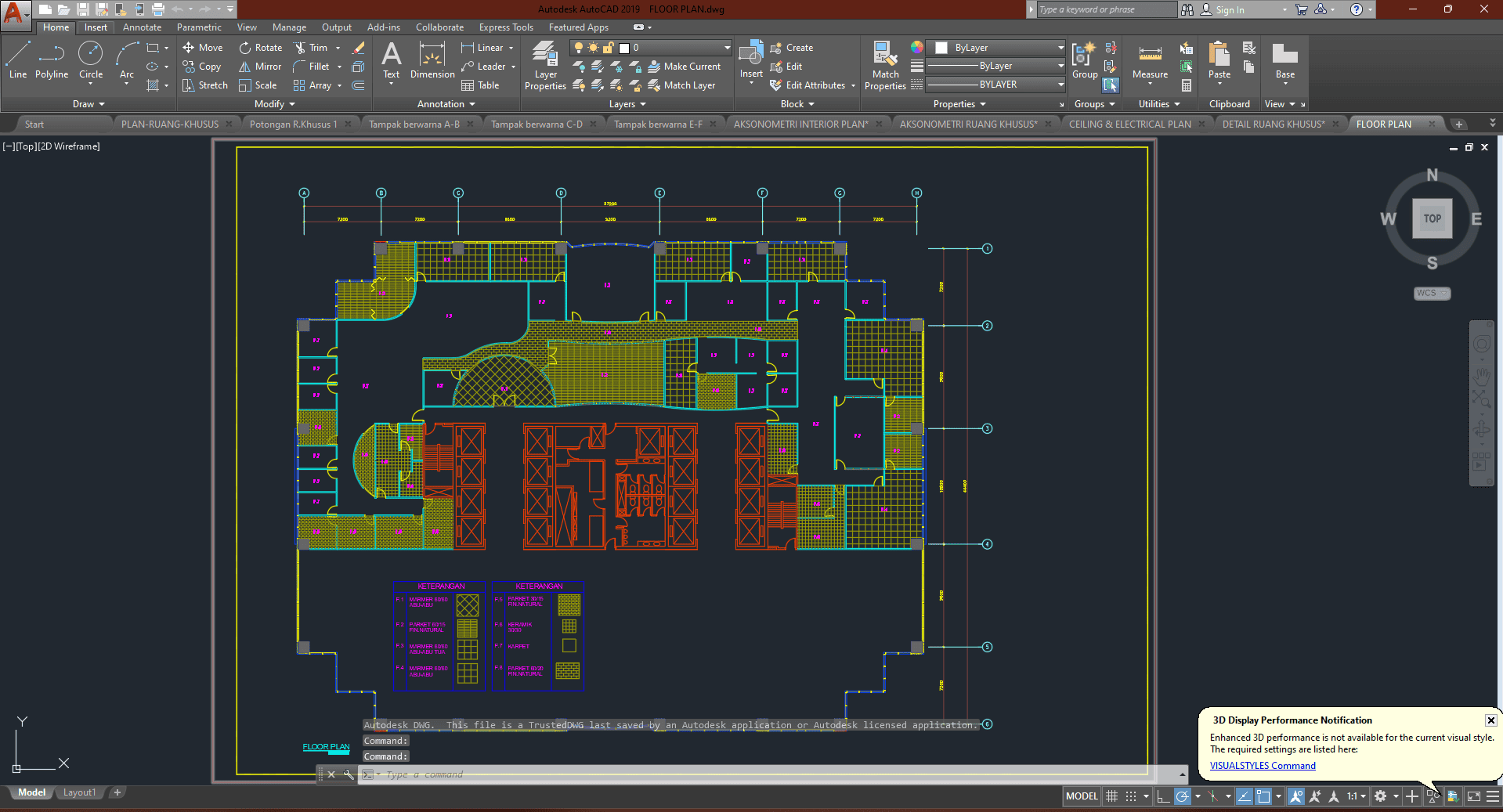Select the Measure utility
The height and width of the screenshot is (812, 1503).
(x=1150, y=61)
